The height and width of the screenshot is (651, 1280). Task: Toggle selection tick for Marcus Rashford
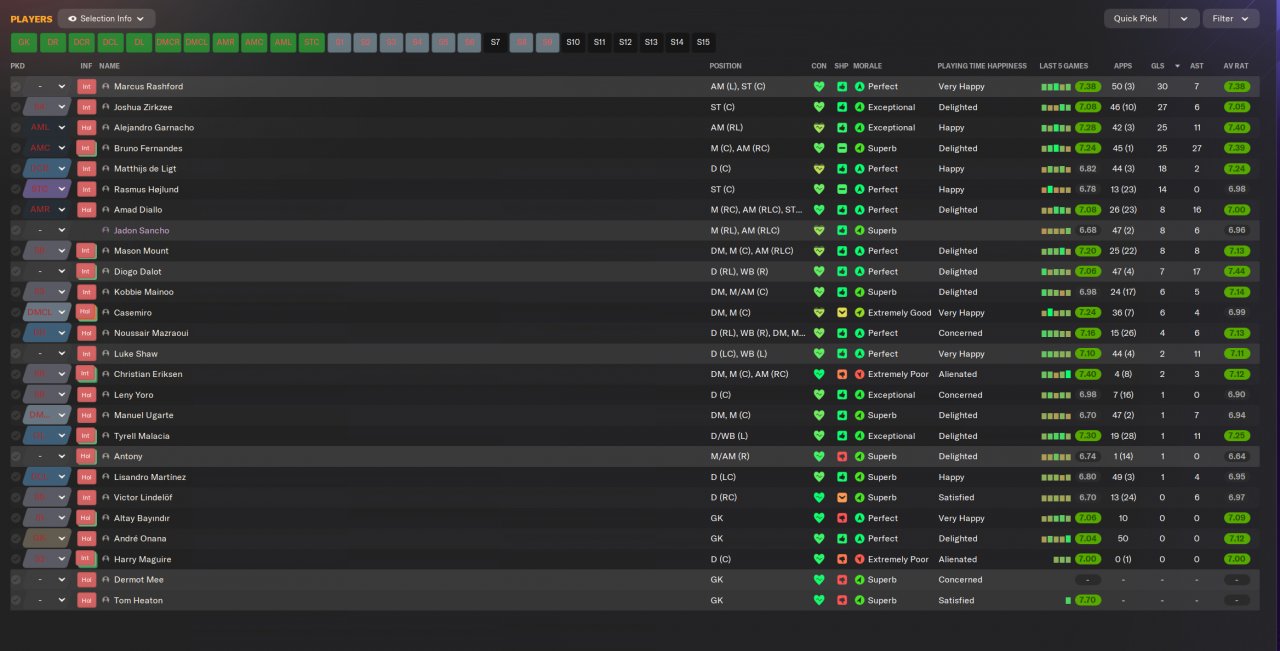point(16,87)
